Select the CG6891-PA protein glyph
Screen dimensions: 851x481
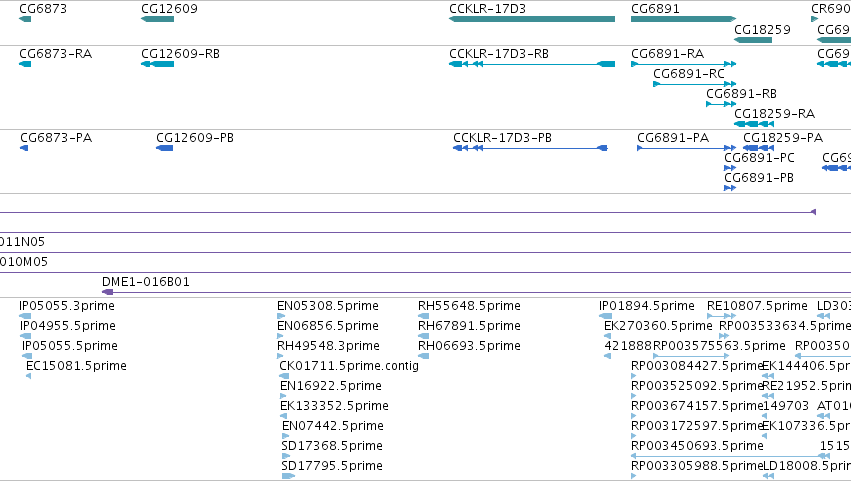687,148
